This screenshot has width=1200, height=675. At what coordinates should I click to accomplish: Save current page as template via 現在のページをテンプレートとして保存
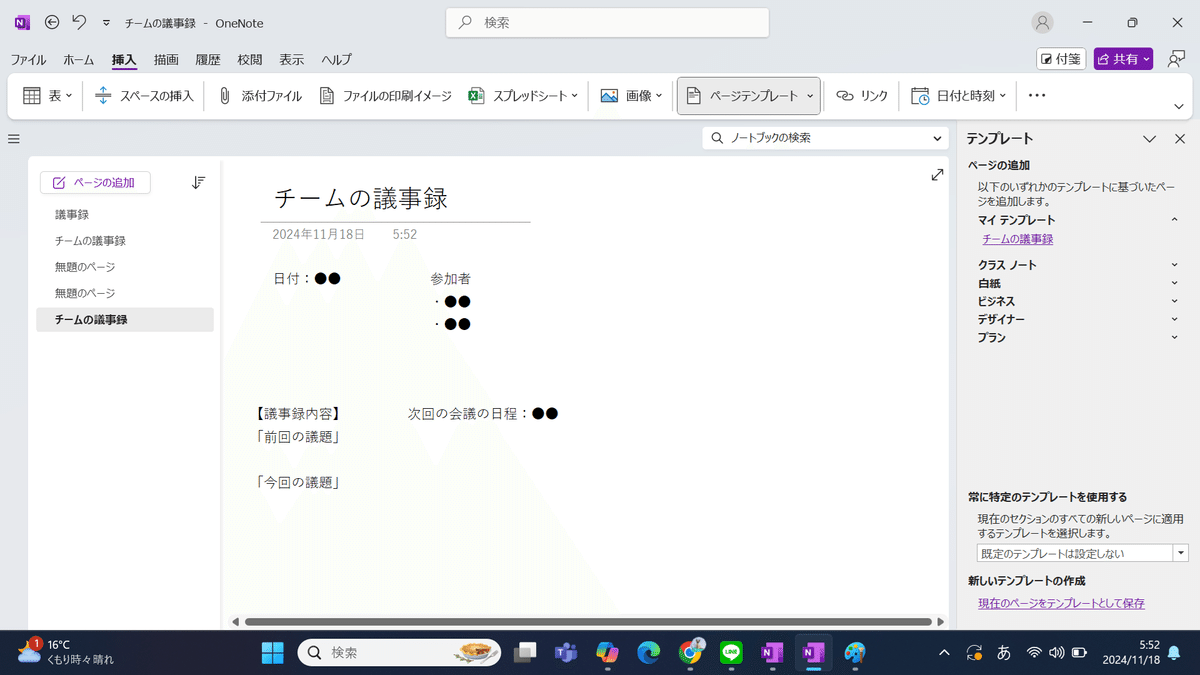pyautogui.click(x=1060, y=603)
